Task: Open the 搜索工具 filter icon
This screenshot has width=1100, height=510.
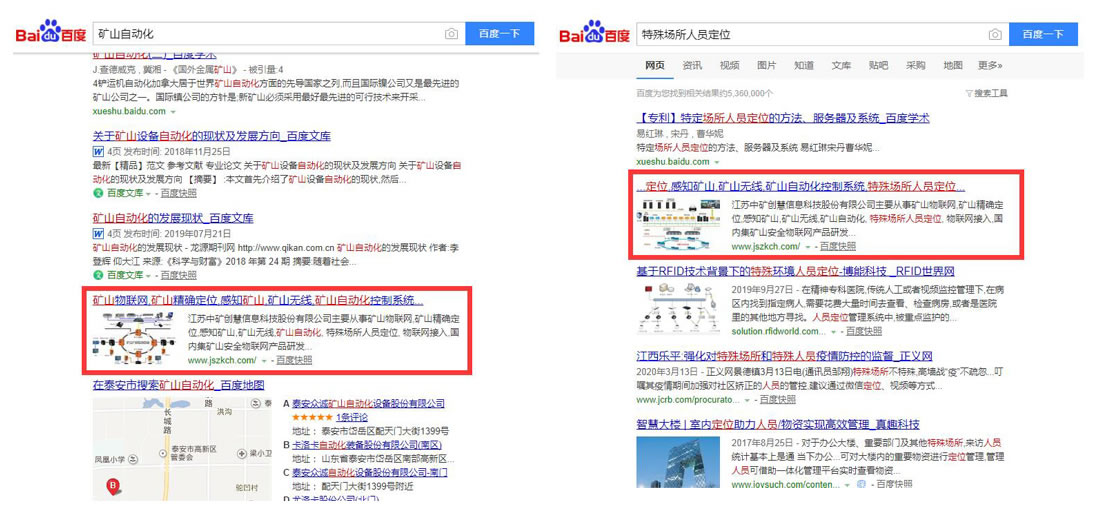Action: (969, 93)
